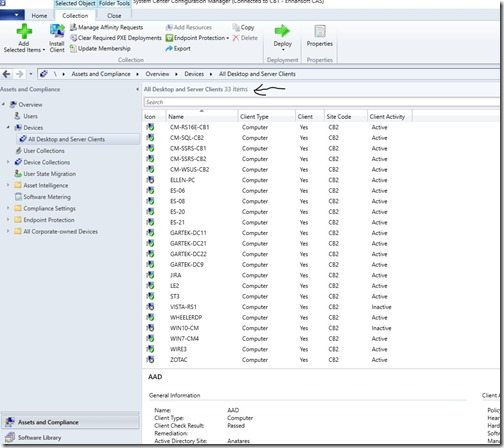Collapse the Devices tree node
Viewport: 504px width, 448px height.
(x=8, y=127)
